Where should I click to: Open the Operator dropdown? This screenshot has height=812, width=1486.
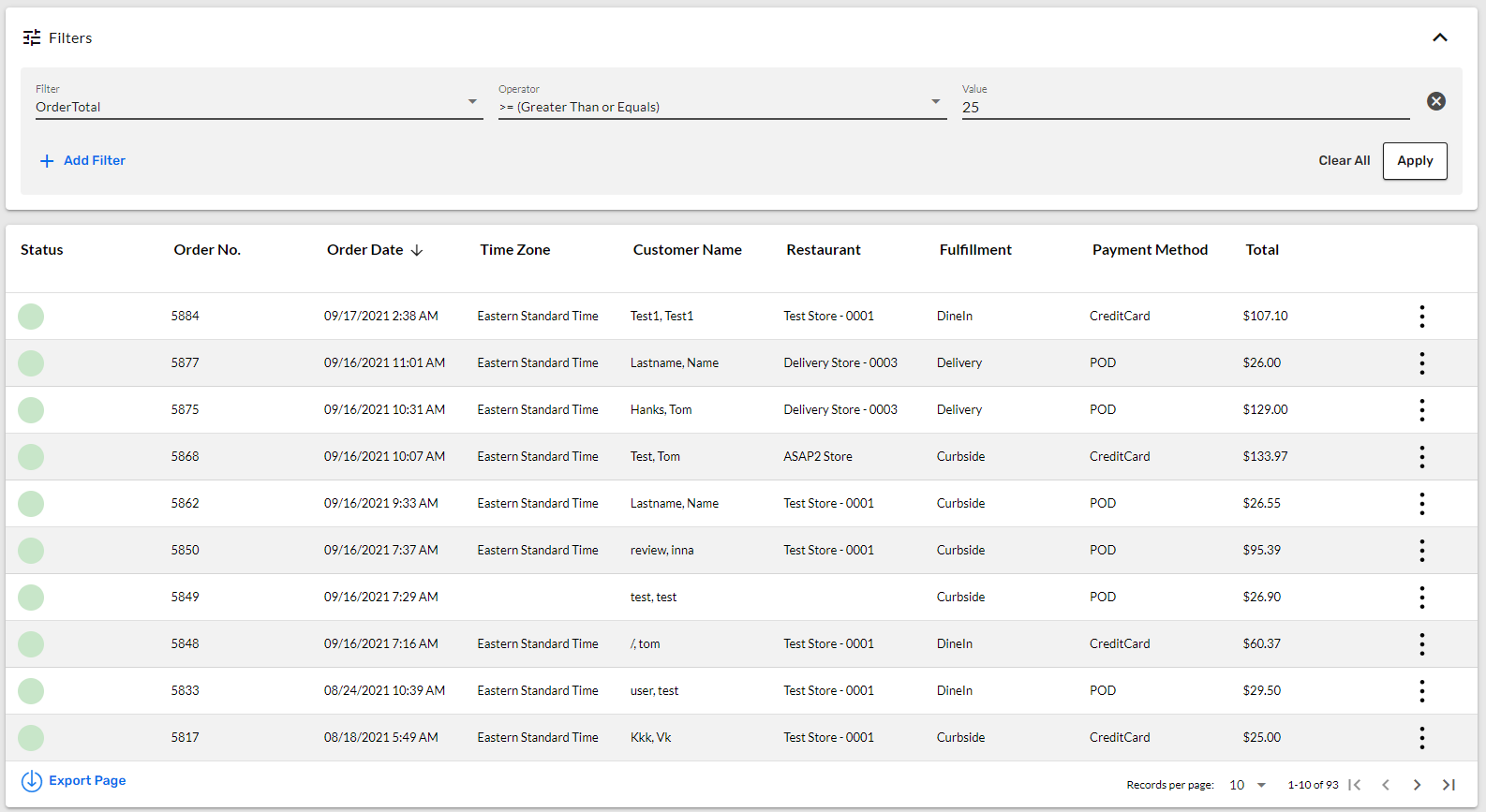coord(722,102)
